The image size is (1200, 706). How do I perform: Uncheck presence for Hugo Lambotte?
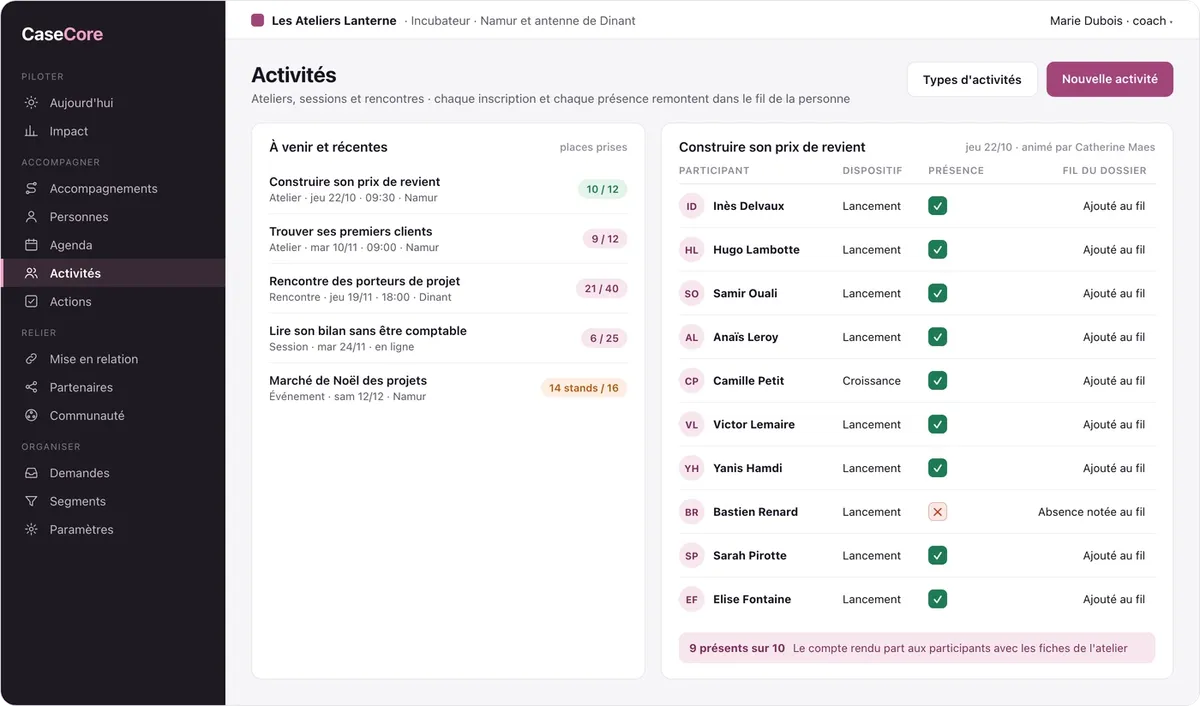coord(937,250)
